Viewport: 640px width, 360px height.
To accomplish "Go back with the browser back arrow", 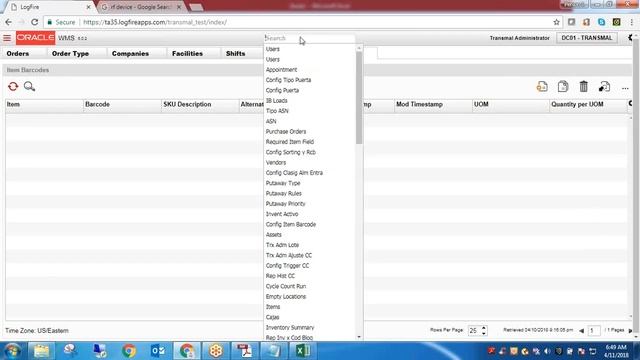I will pyautogui.click(x=9, y=22).
